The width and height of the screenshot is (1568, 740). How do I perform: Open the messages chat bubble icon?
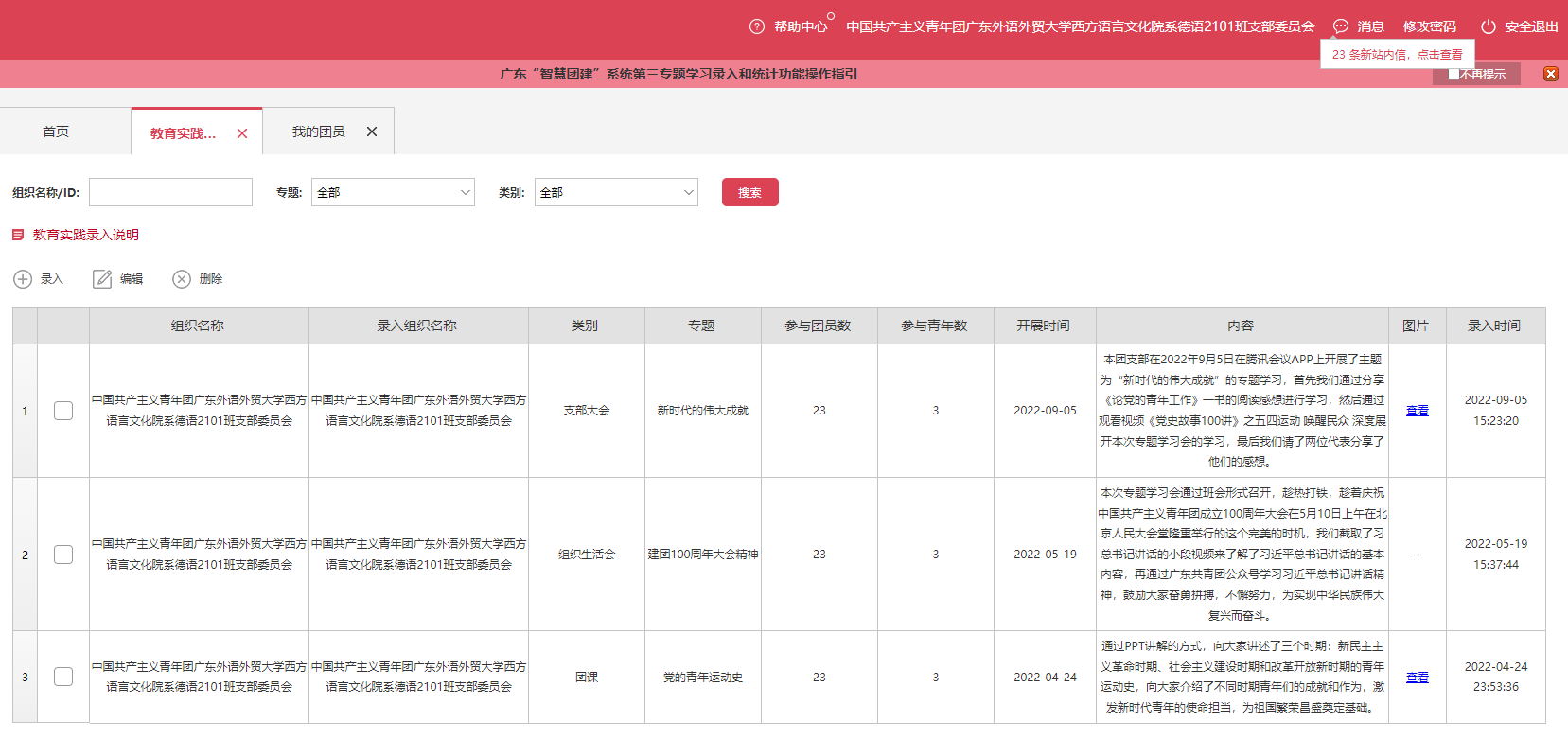pyautogui.click(x=1340, y=26)
